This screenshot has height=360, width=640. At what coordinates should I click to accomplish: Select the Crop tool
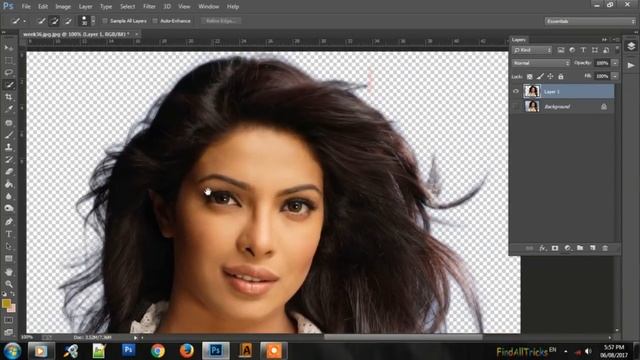[x=9, y=97]
